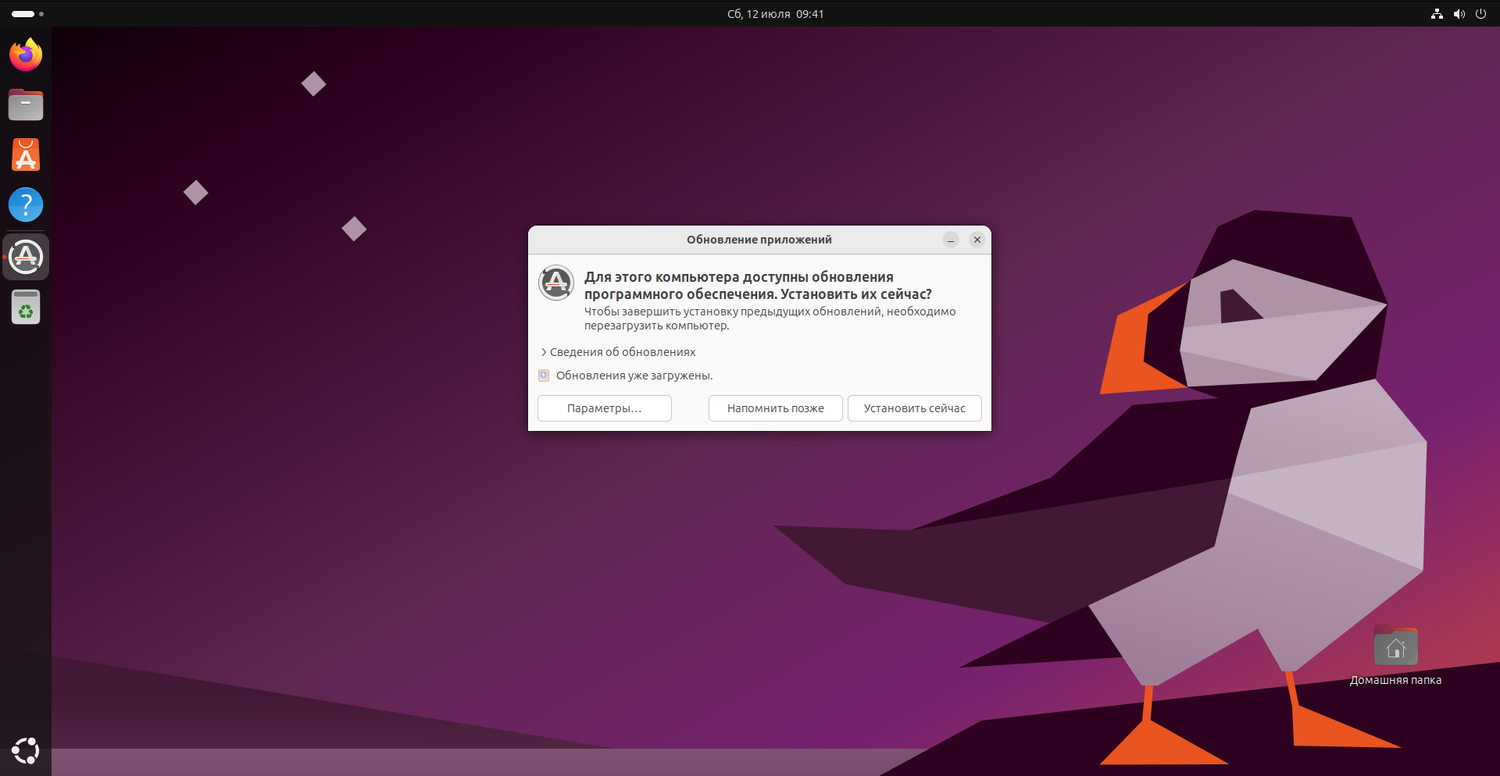Viewport: 1500px width, 776px height.
Task: Select Software Updater icon in dock
Action: (x=26, y=257)
